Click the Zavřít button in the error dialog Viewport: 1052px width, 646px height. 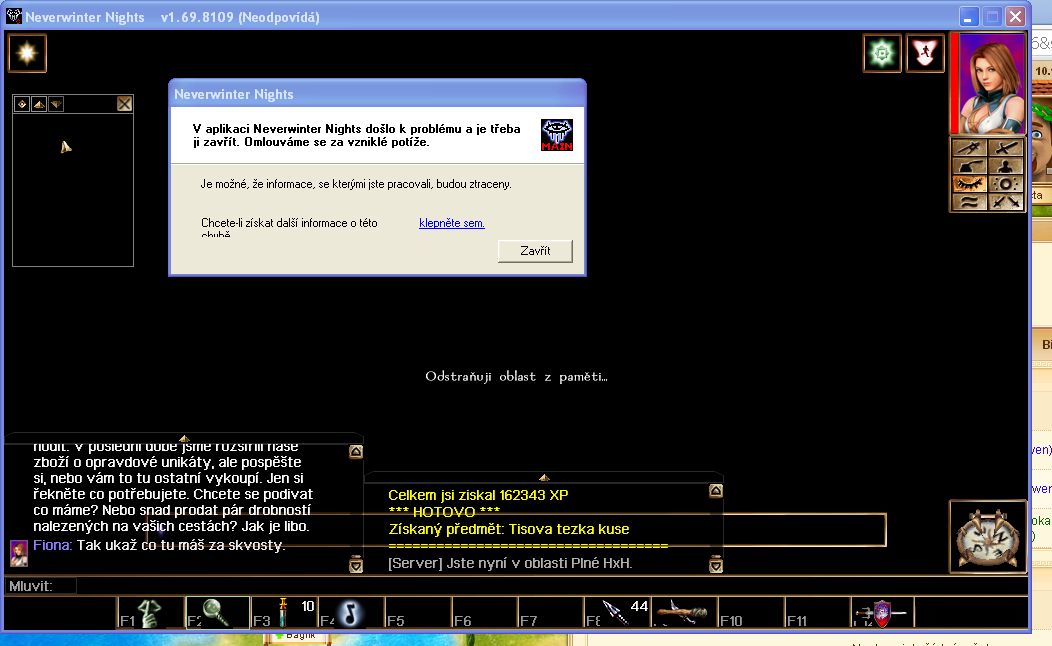tap(535, 251)
